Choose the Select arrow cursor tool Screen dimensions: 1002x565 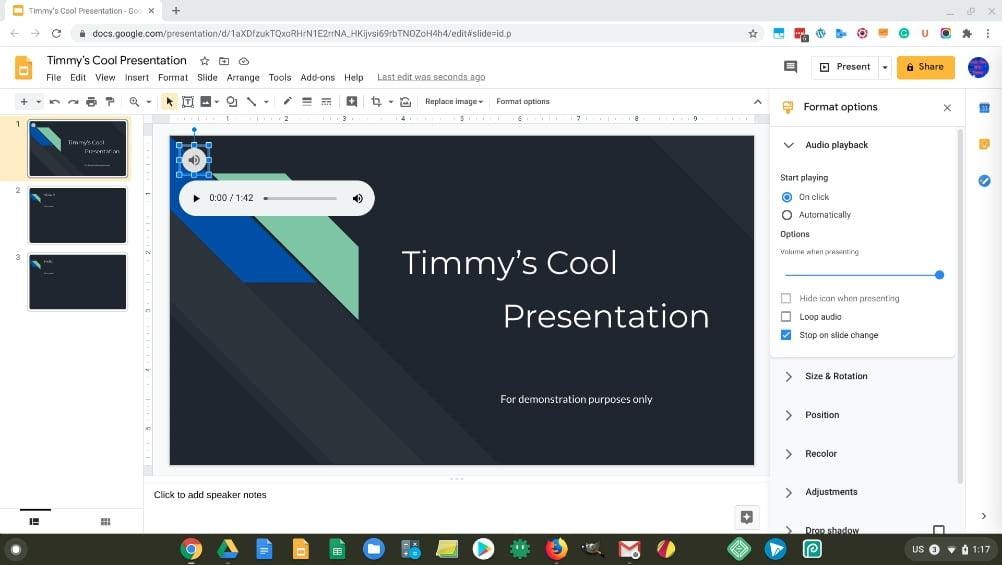(x=169, y=102)
